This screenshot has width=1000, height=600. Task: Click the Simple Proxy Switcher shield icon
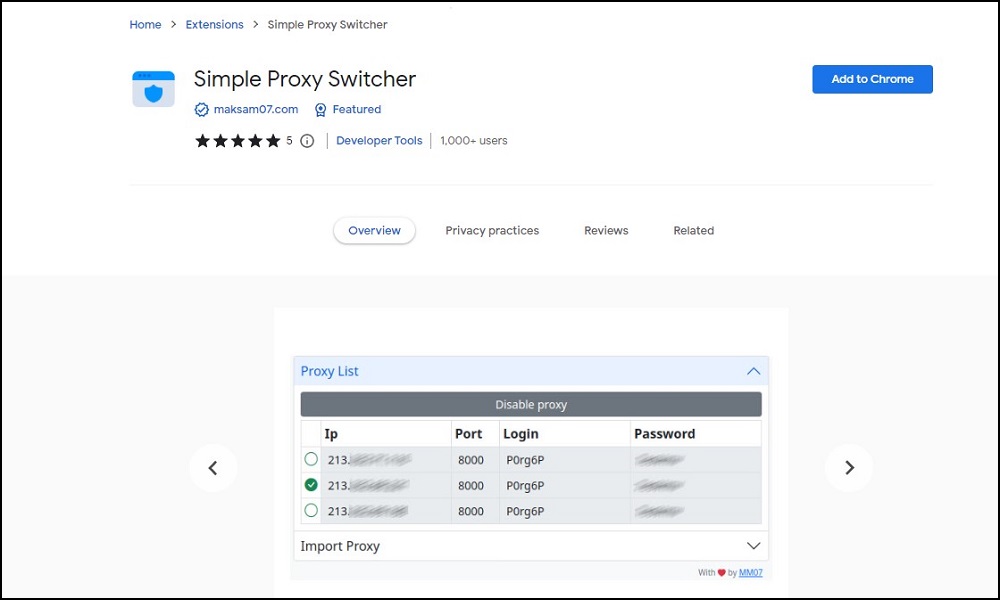coord(153,89)
